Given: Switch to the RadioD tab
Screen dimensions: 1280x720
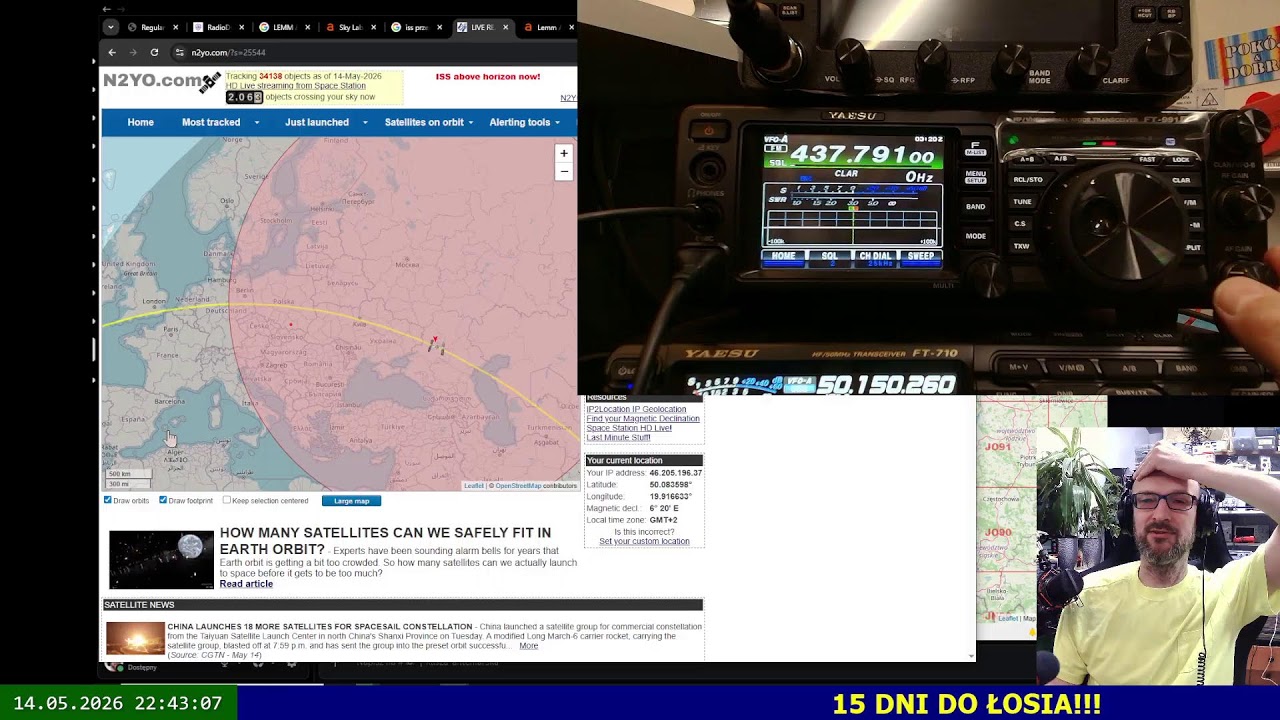Looking at the screenshot, I should coord(218,27).
